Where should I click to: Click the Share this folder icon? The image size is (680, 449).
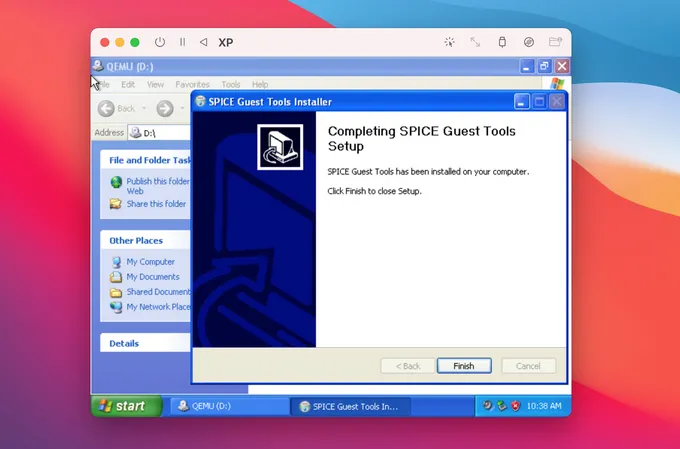(115, 203)
